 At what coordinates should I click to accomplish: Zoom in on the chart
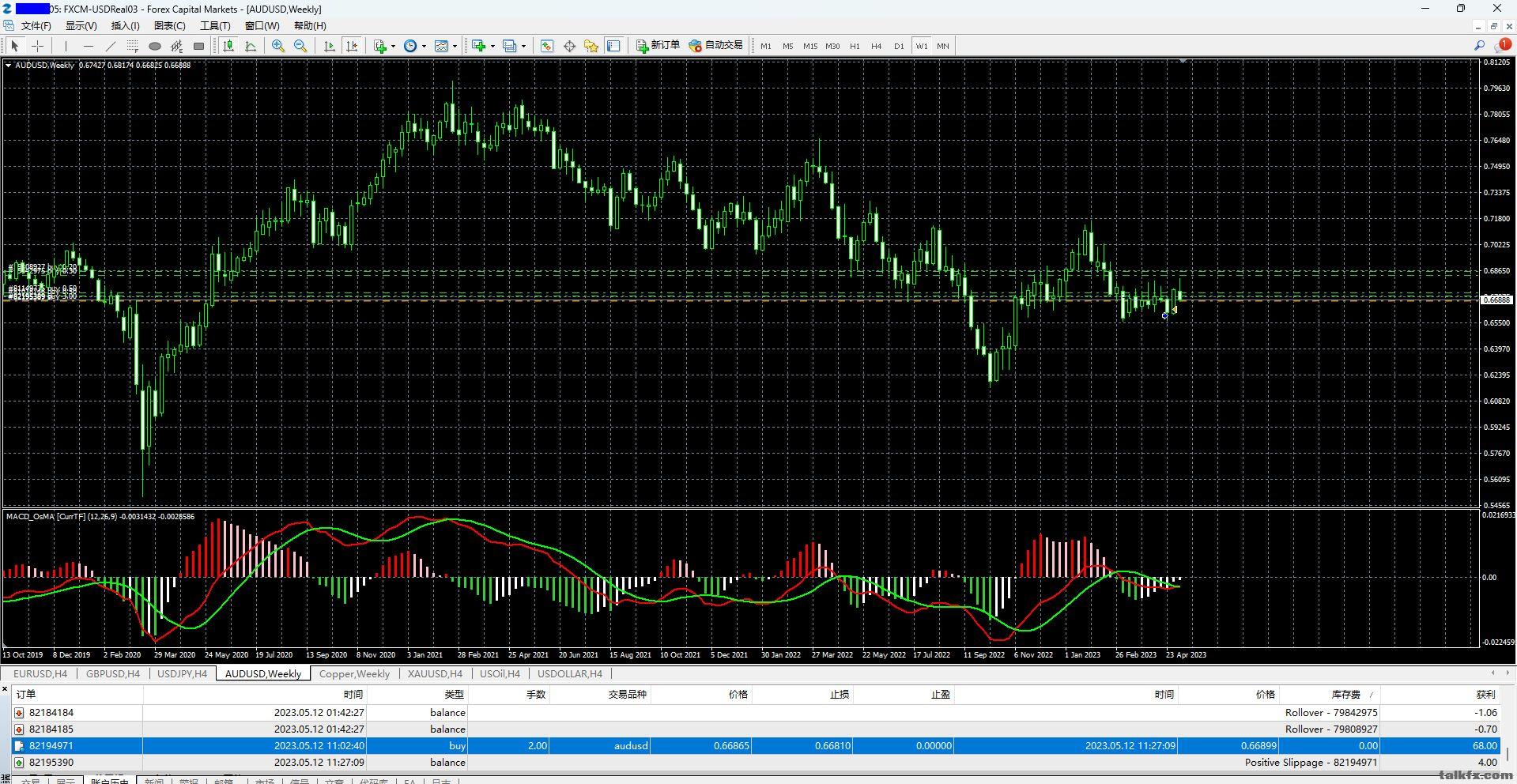(278, 46)
